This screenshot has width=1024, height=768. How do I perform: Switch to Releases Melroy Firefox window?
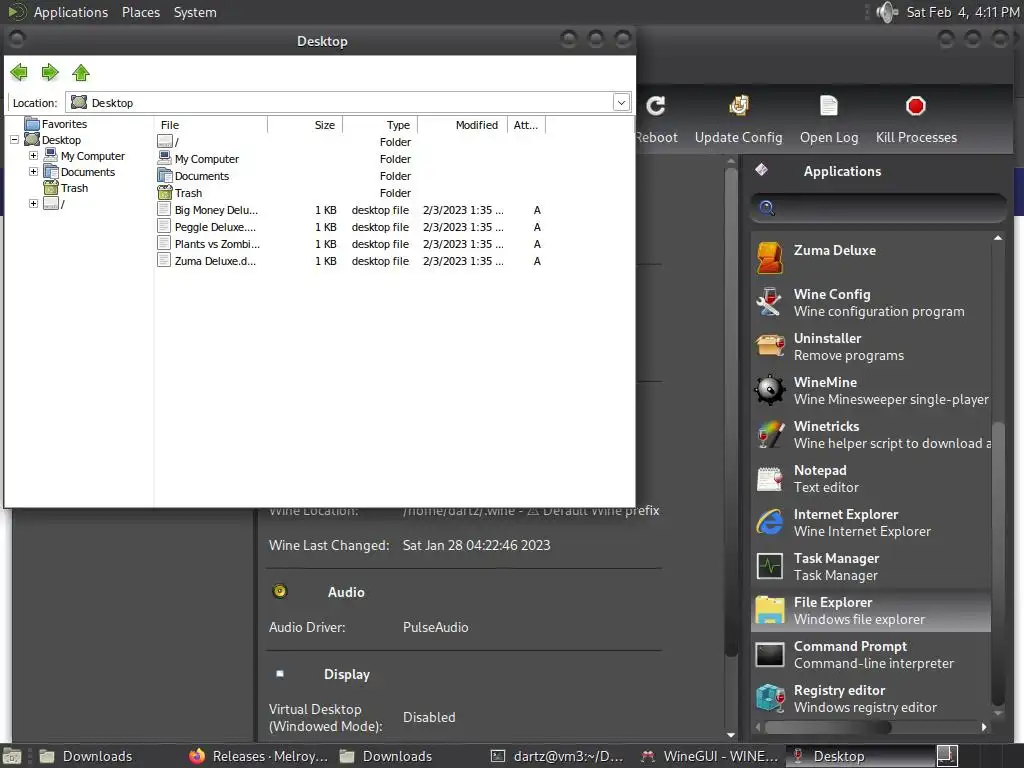(259, 756)
